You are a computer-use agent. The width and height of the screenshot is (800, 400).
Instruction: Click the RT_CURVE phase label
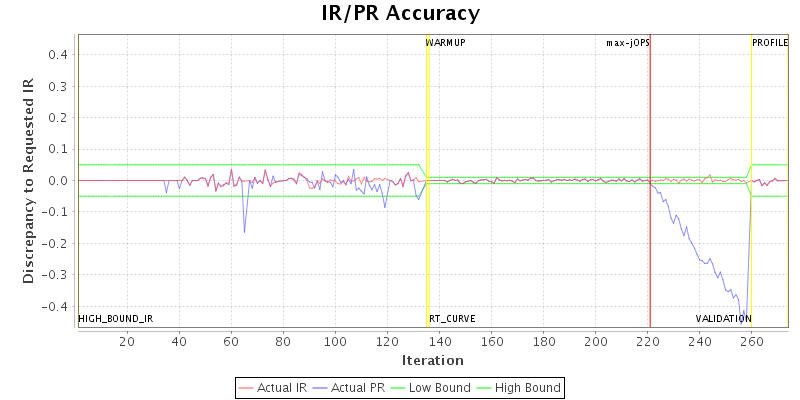pos(452,319)
